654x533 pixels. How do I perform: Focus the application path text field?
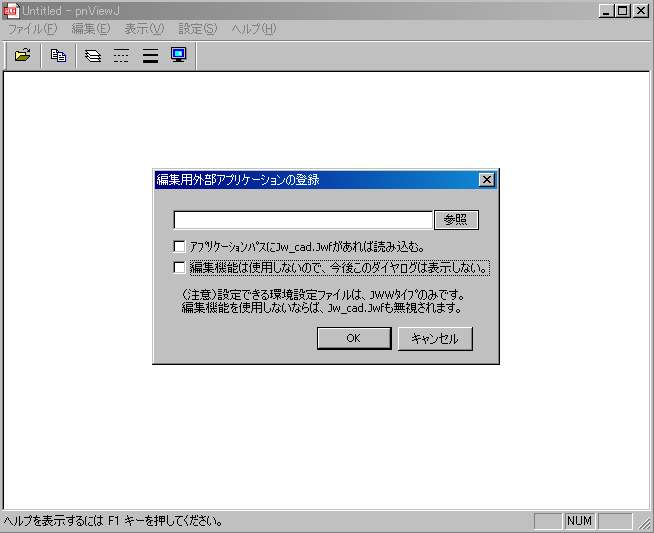tap(303, 220)
